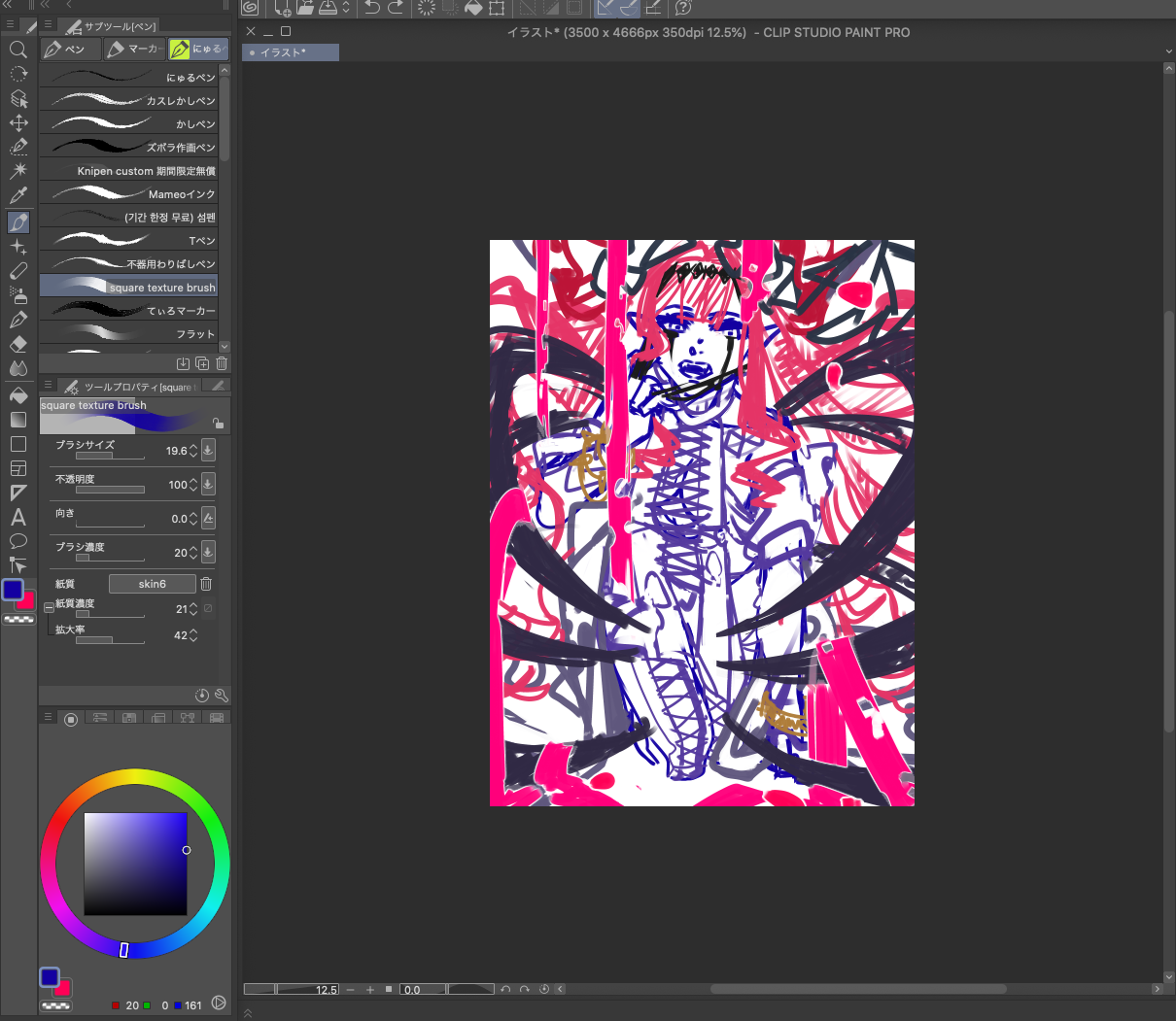This screenshot has width=1176, height=1021.
Task: Select the Eyedropper tool
Action: tap(17, 197)
